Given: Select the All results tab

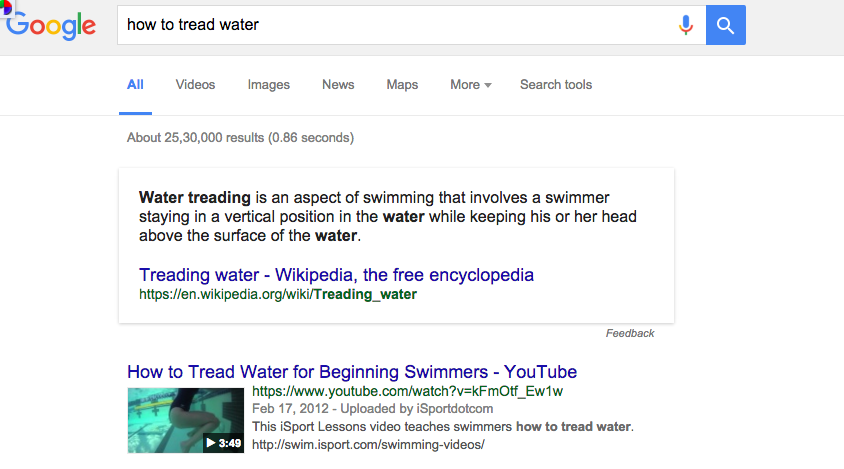Looking at the screenshot, I should (x=135, y=85).
